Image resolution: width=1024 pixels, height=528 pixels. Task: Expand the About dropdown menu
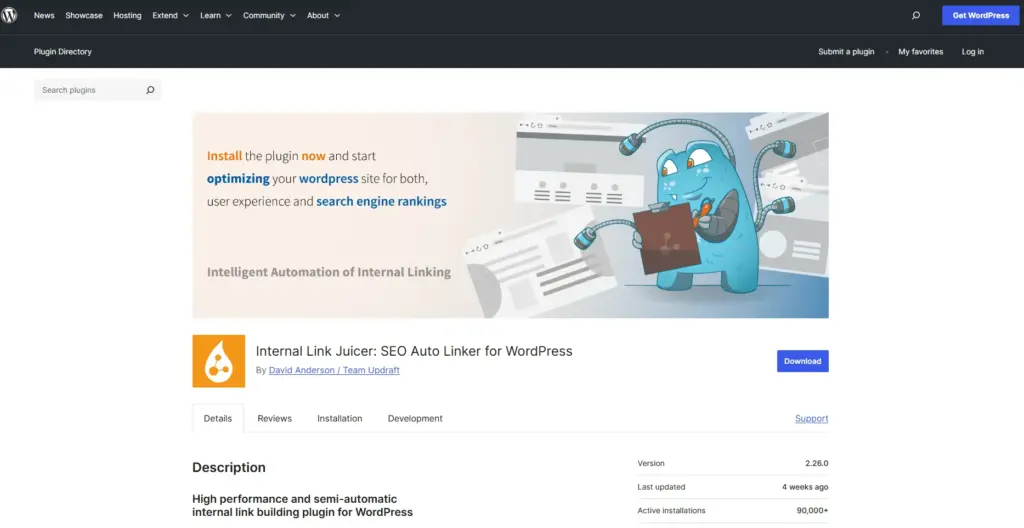click(x=323, y=16)
